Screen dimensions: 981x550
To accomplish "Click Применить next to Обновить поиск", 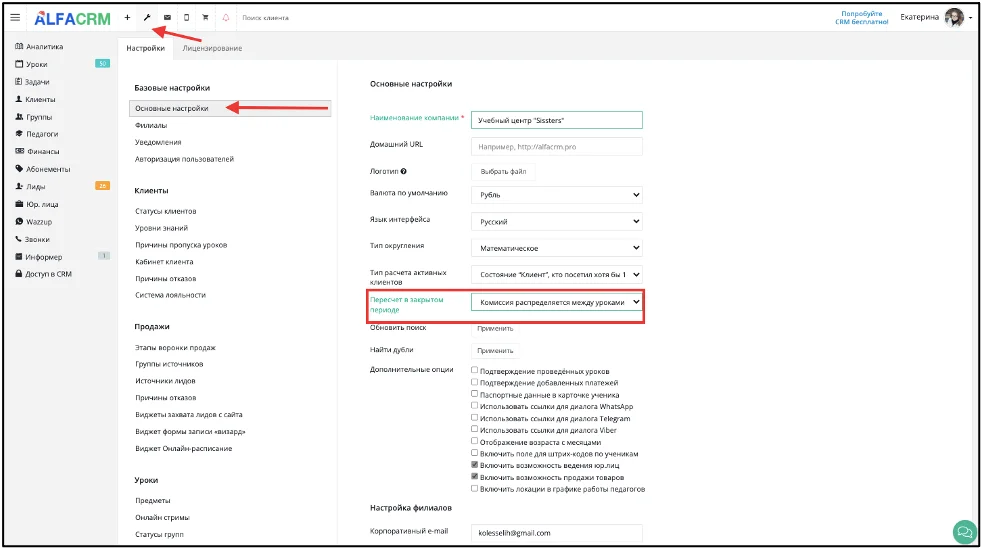I will pos(495,328).
